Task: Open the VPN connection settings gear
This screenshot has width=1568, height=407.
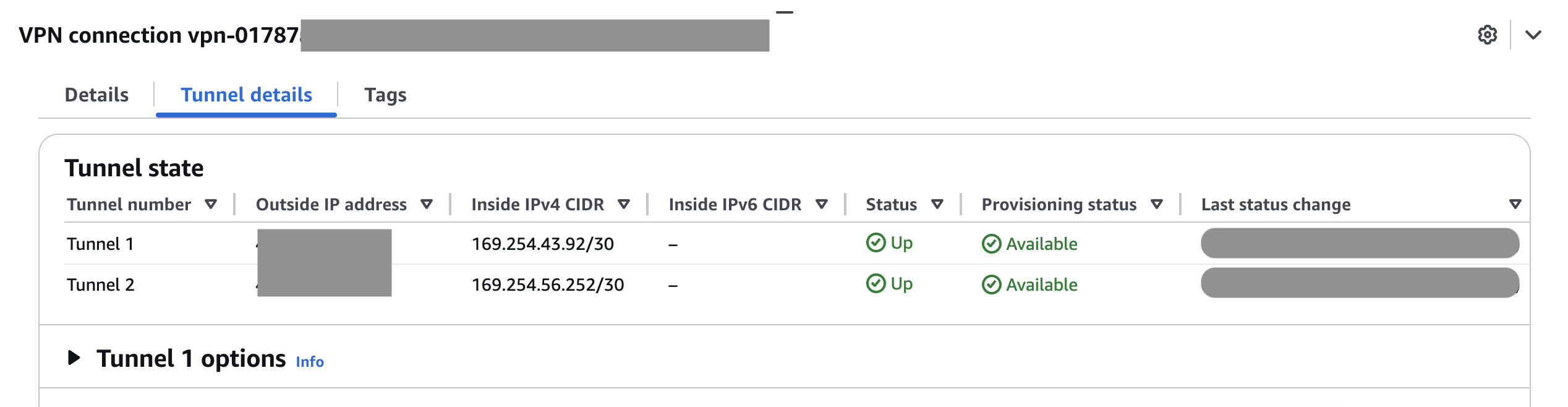Action: pos(1488,35)
